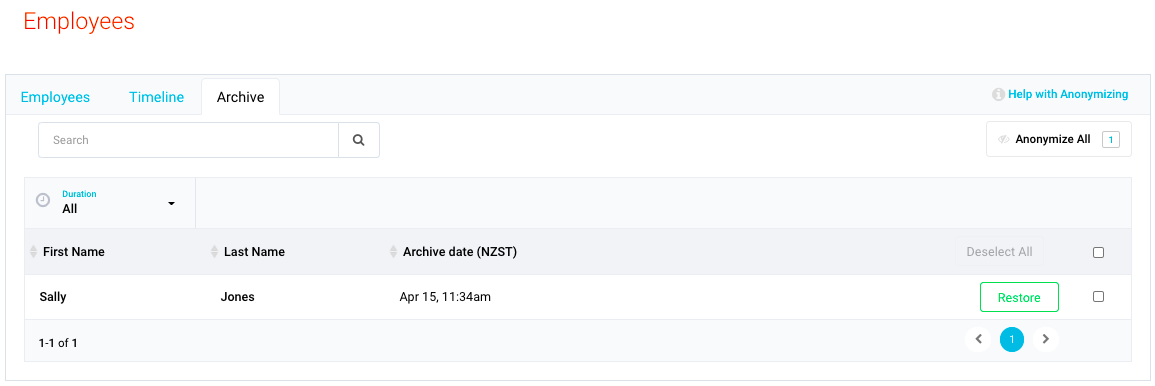Restore the archived employee Sally Jones
Viewport: 1155px width, 386px height.
click(1019, 298)
